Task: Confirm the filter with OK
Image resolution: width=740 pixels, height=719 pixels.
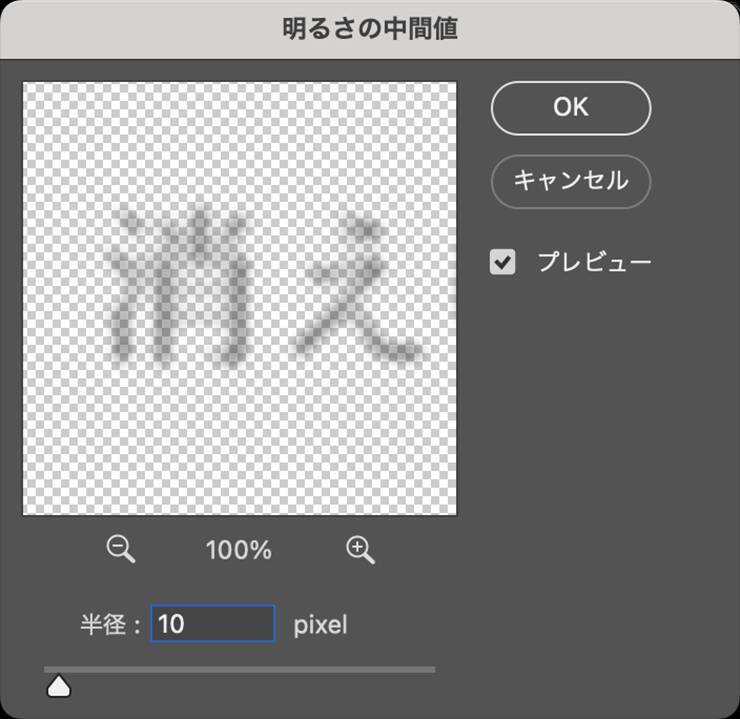Action: pyautogui.click(x=571, y=108)
